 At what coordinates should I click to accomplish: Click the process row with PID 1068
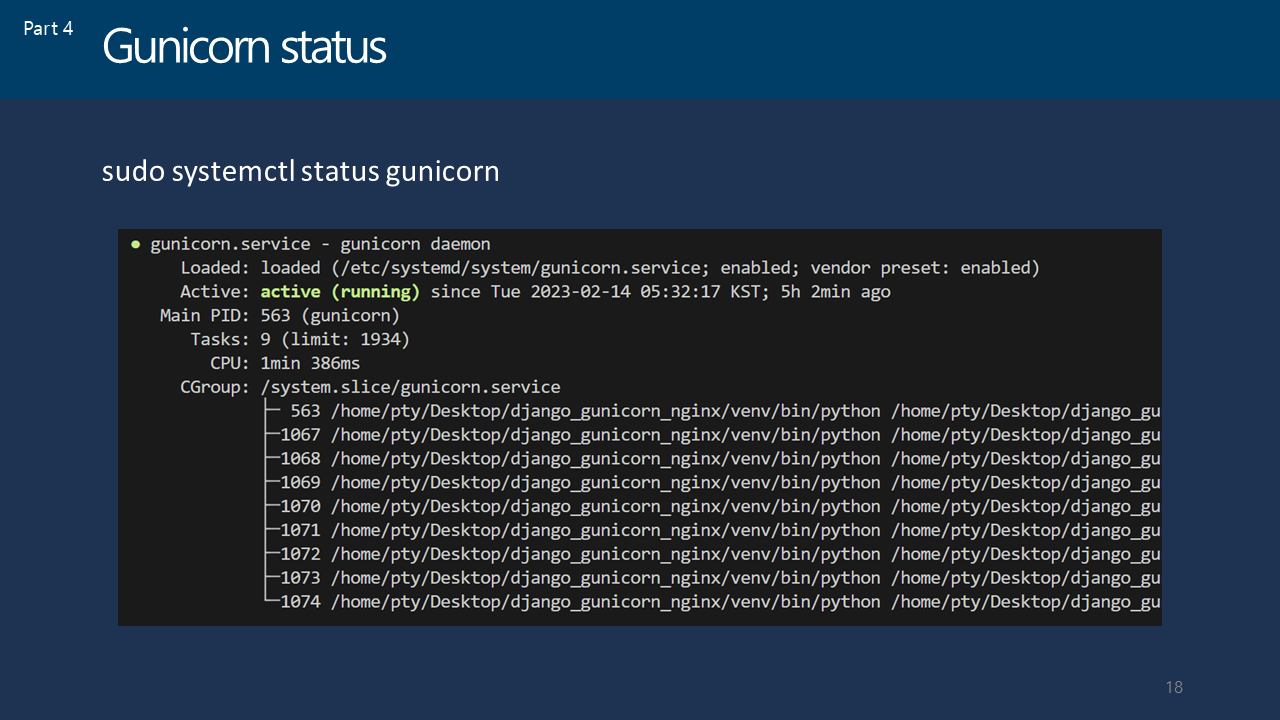pyautogui.click(x=713, y=459)
